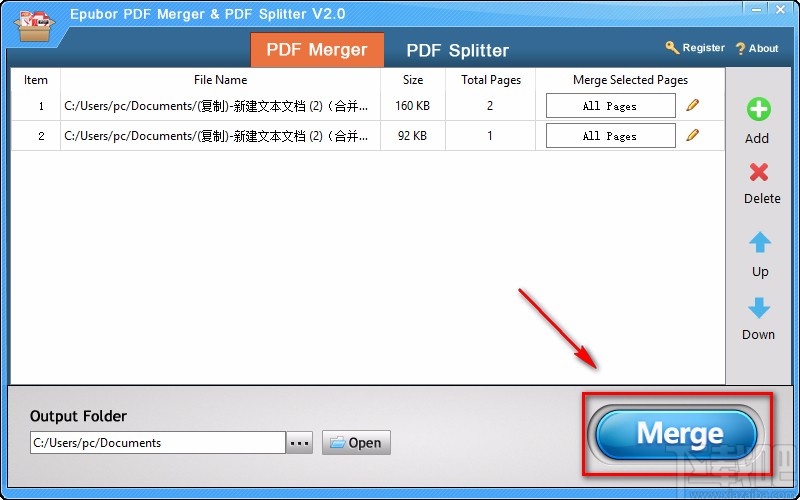Click the Size column header
The image size is (800, 500).
pos(413,80)
